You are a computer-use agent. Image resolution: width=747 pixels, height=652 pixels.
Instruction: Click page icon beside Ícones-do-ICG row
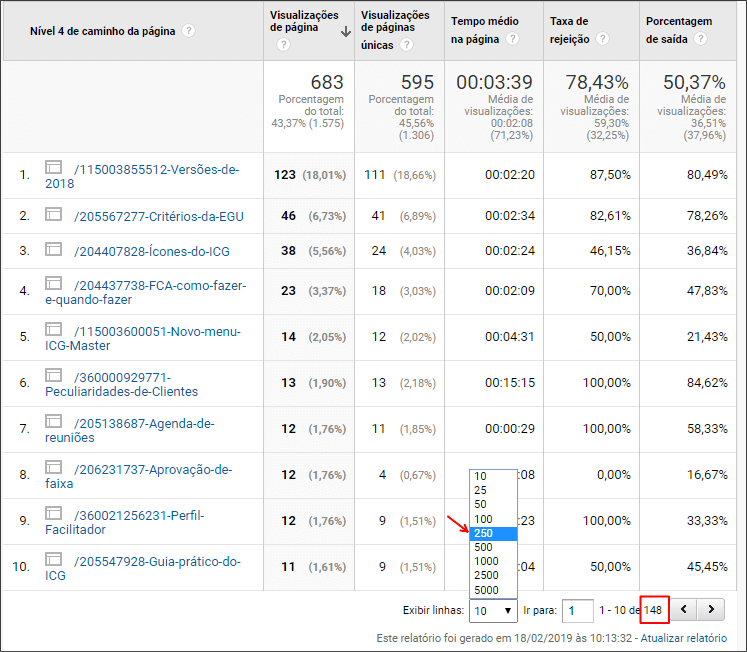53,249
